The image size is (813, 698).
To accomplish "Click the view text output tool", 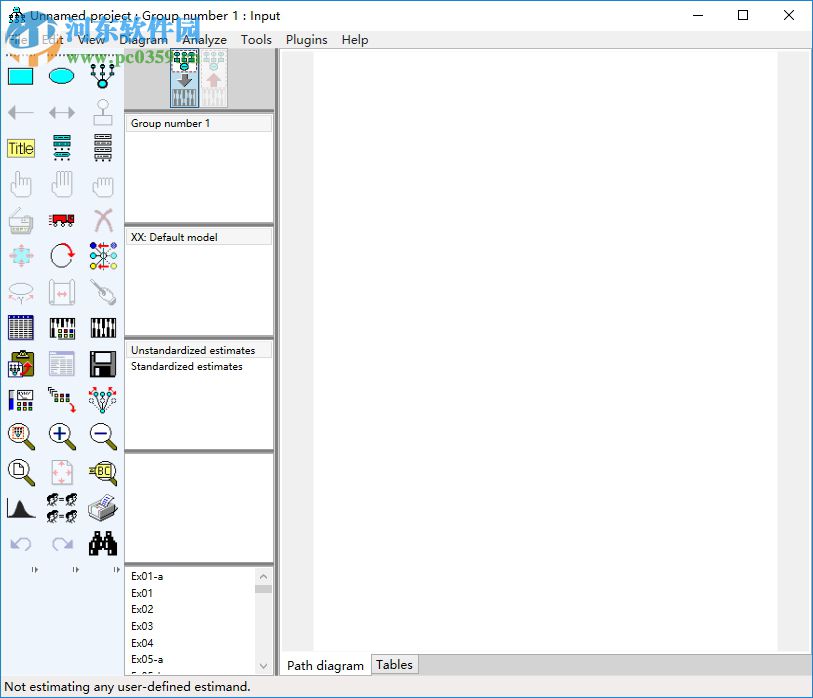I will pyautogui.click(x=62, y=364).
